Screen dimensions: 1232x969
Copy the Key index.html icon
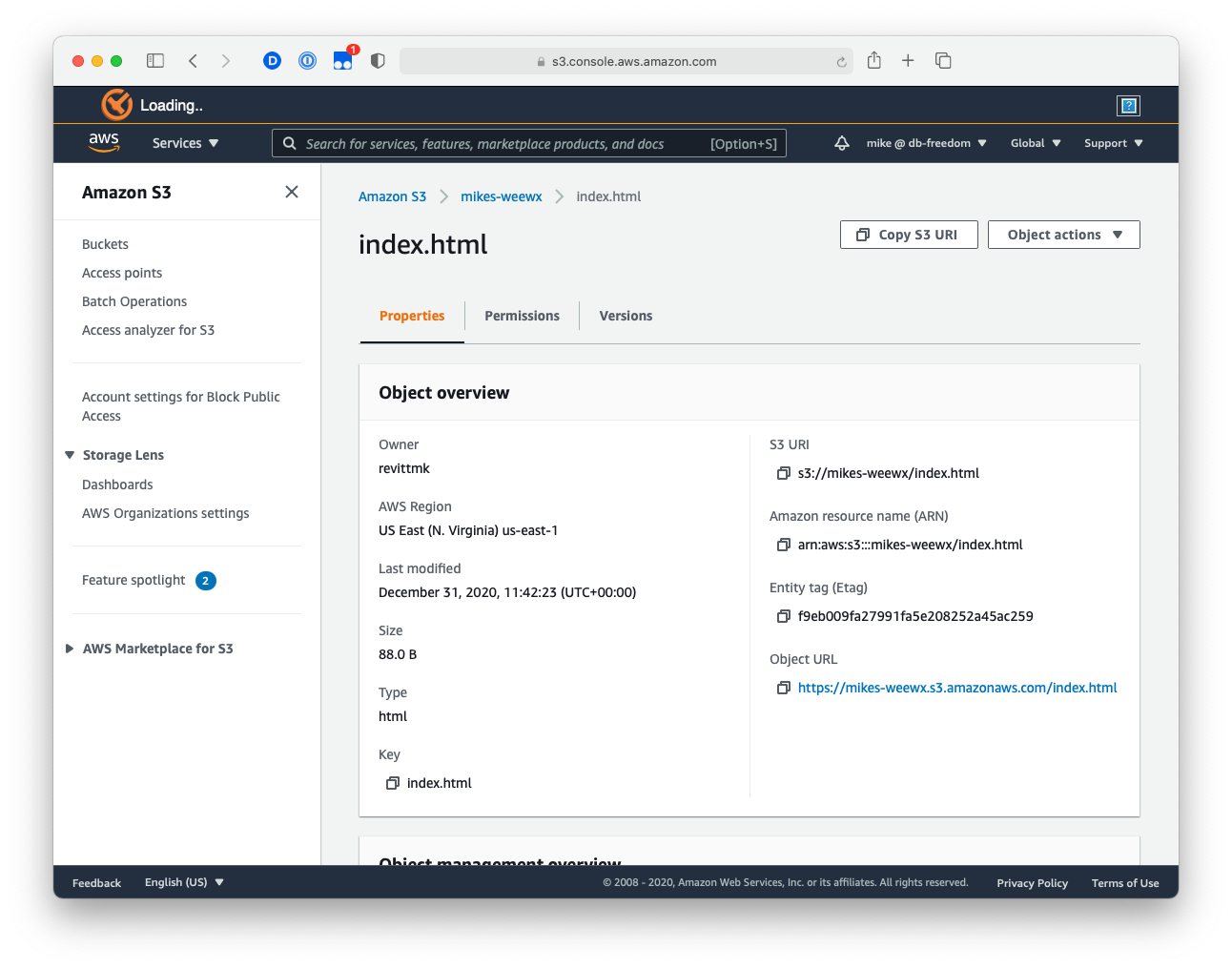point(393,783)
